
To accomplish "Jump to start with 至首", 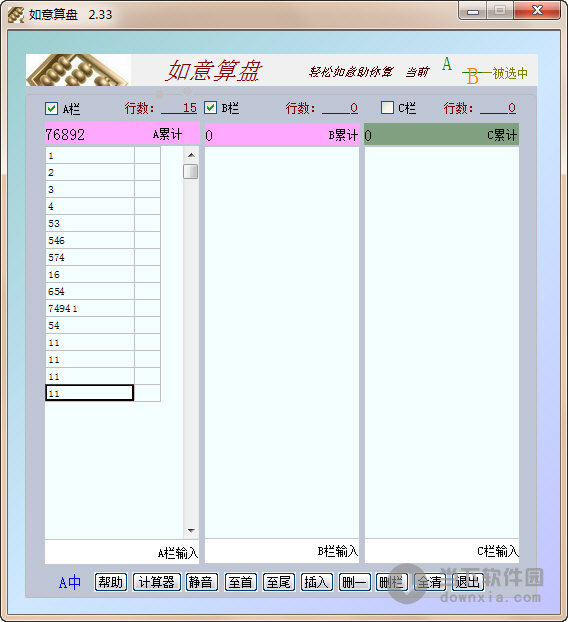I will coord(240,582).
